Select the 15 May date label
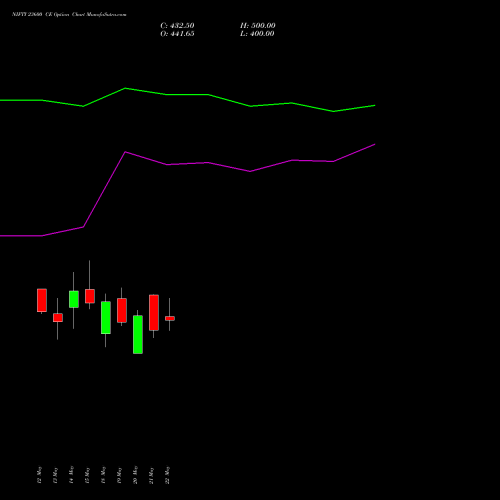This screenshot has width=500, height=500. pyautogui.click(x=87, y=475)
